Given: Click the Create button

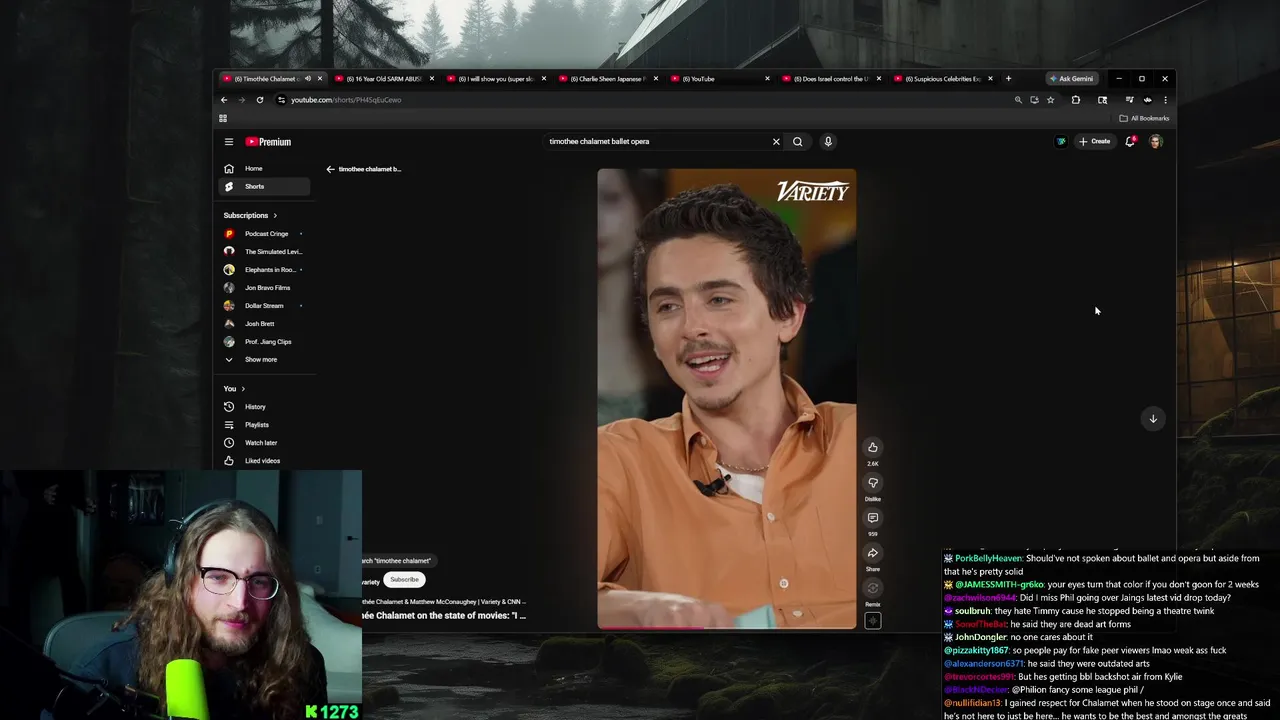Looking at the screenshot, I should [x=1095, y=141].
